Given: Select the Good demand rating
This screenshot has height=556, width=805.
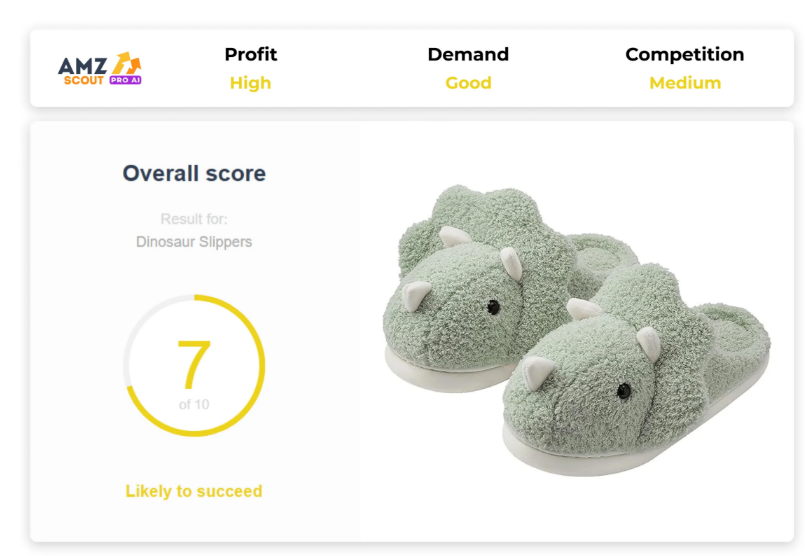Looking at the screenshot, I should click(468, 83).
